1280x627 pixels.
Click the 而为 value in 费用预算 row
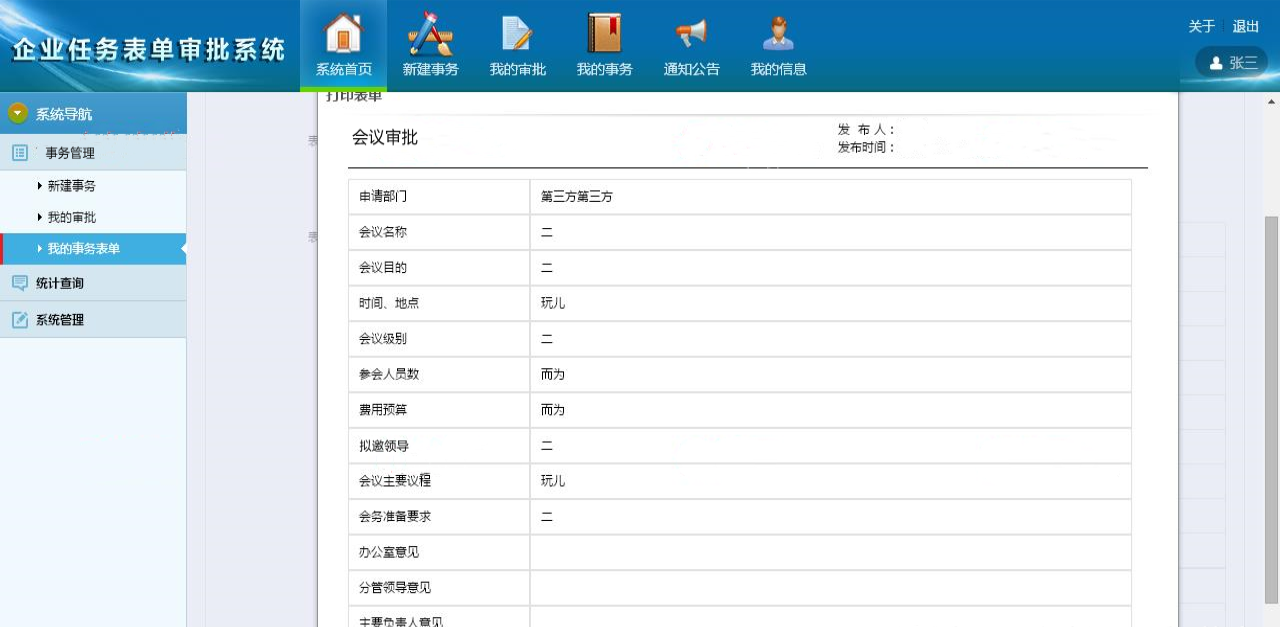coord(553,410)
